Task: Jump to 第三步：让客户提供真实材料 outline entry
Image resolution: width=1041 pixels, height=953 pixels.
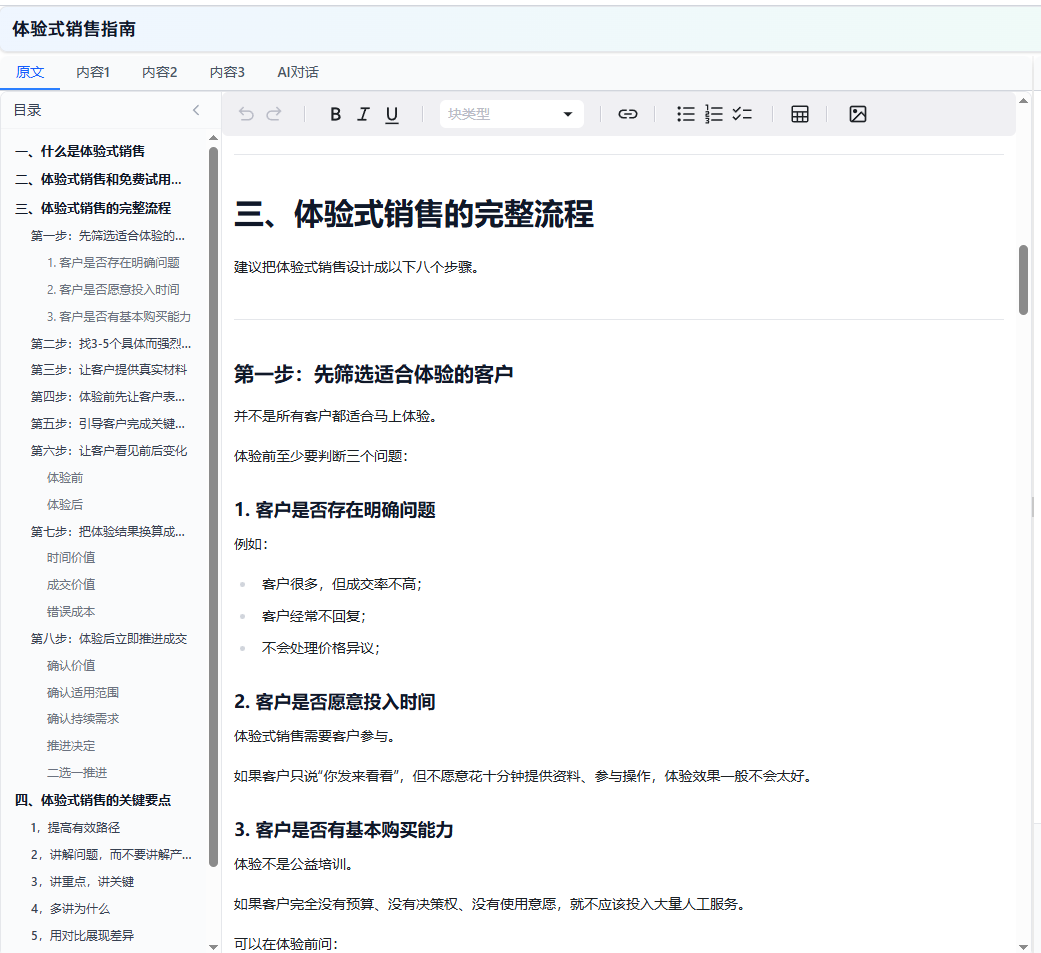Action: pos(109,370)
